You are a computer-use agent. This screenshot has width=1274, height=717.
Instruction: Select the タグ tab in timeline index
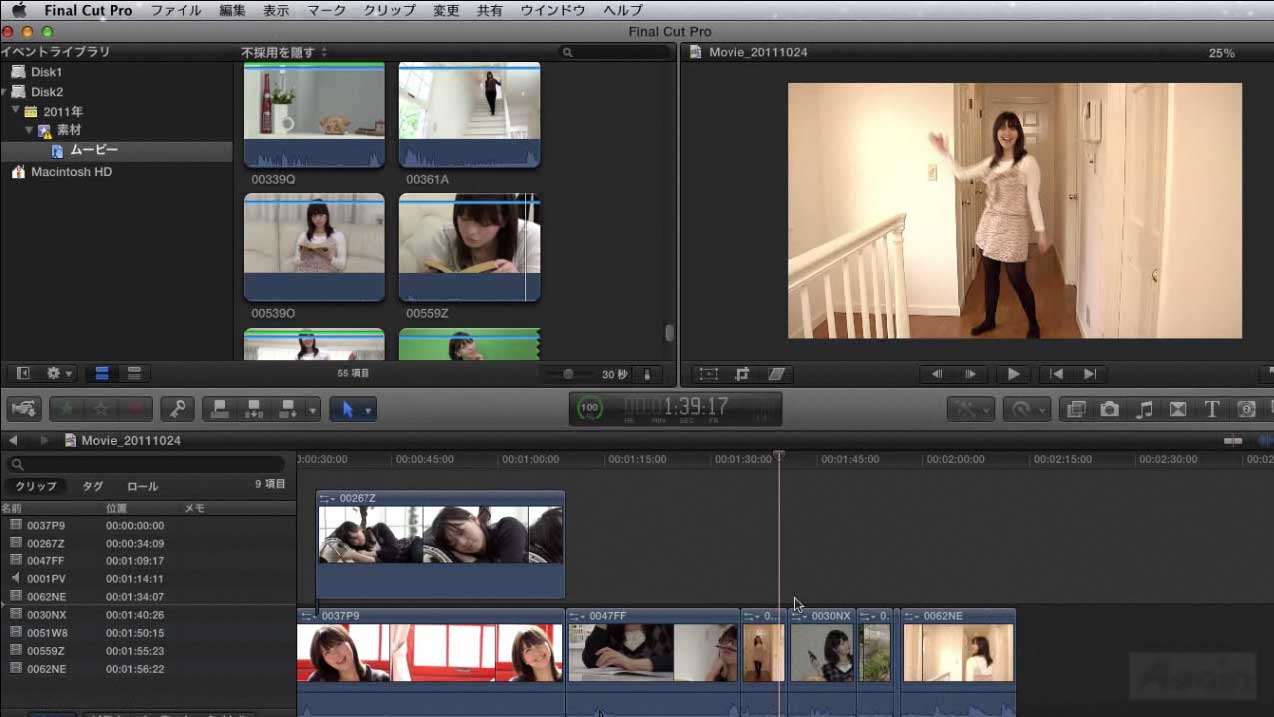click(92, 486)
